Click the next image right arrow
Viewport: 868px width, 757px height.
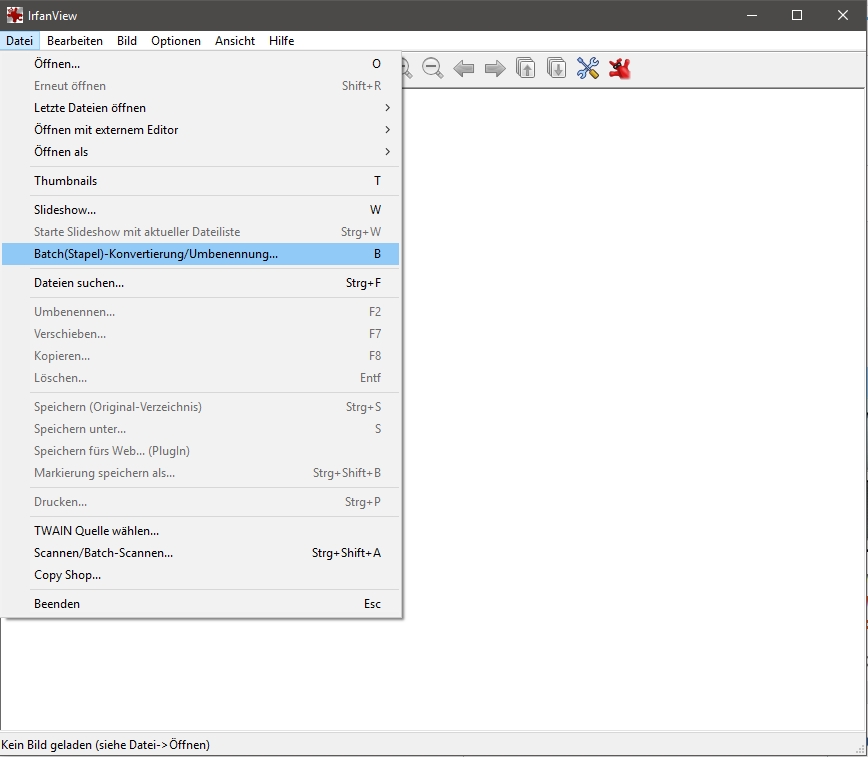(495, 69)
